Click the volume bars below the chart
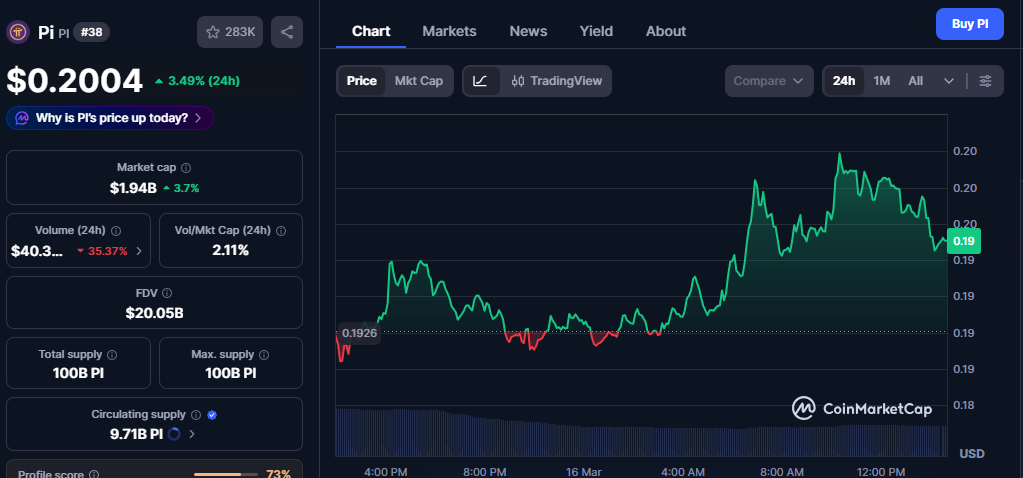 pyautogui.click(x=641, y=432)
